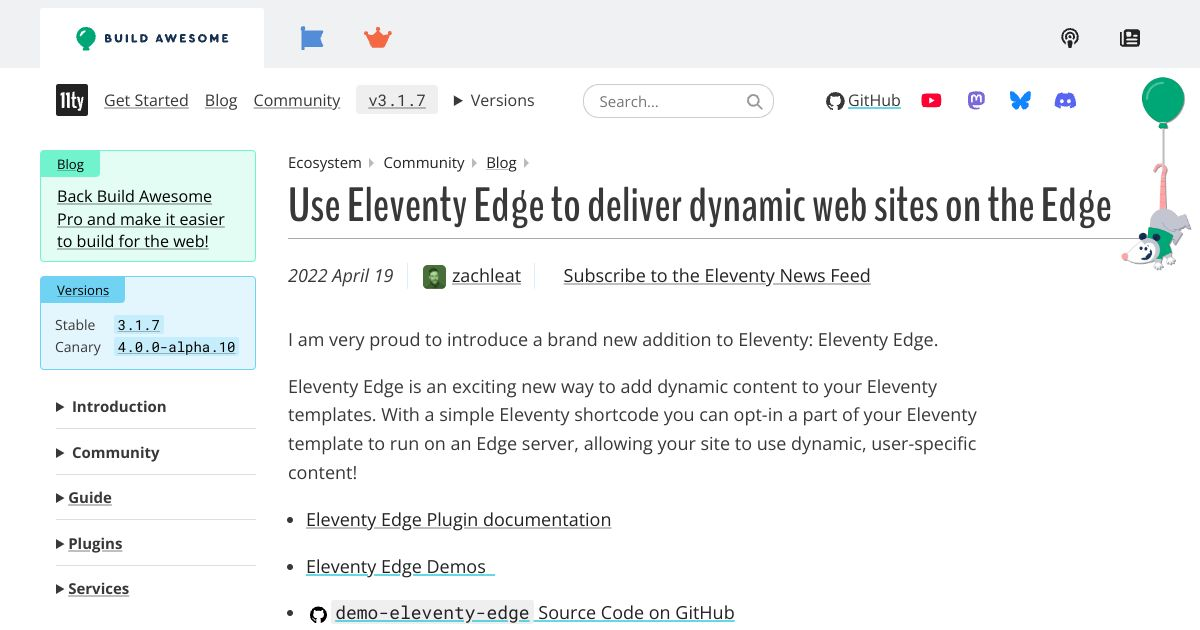The height and width of the screenshot is (630, 1200).
Task: Open Eleventy Edge Plugin documentation
Action: tap(458, 520)
